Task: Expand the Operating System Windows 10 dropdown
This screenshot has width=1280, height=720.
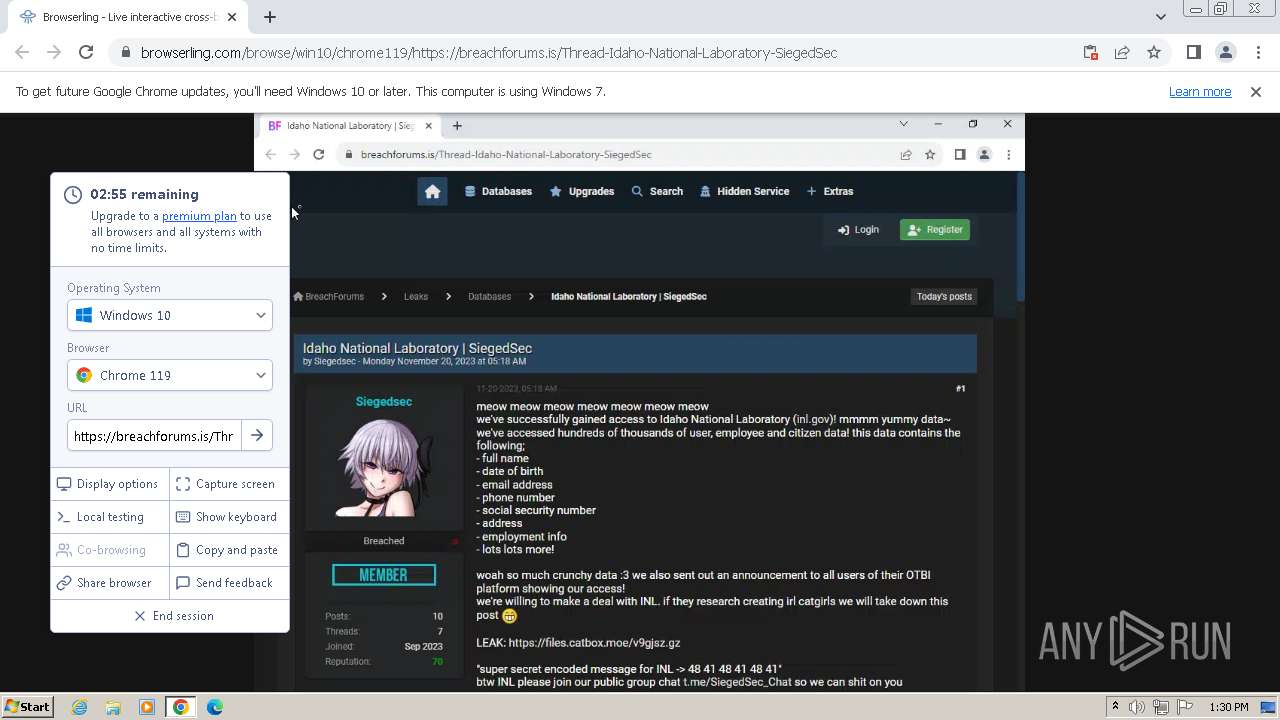Action: click(170, 315)
